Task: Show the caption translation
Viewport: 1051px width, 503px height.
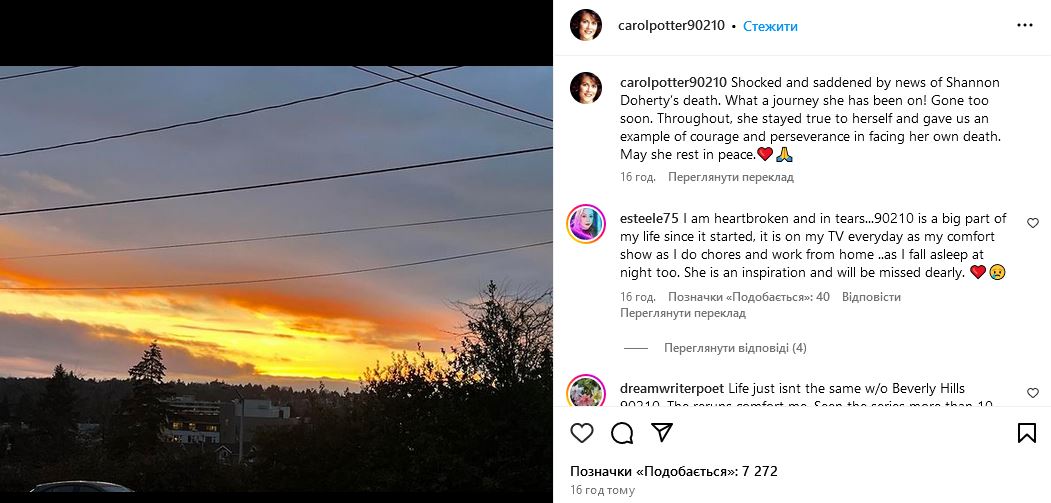Action: tap(731, 177)
